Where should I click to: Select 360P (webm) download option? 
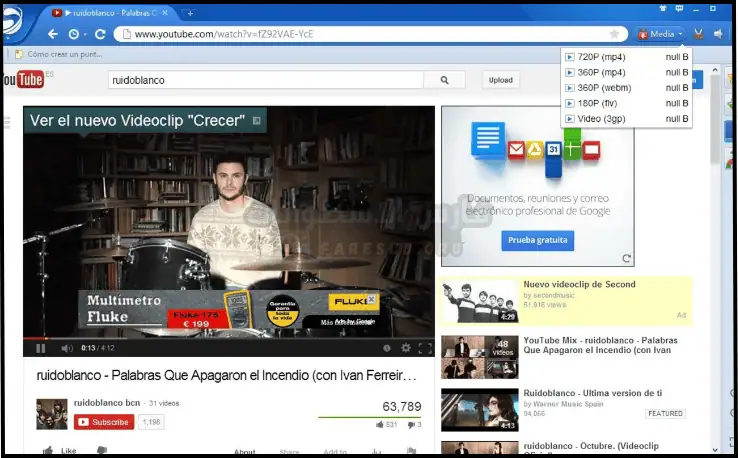pos(604,88)
